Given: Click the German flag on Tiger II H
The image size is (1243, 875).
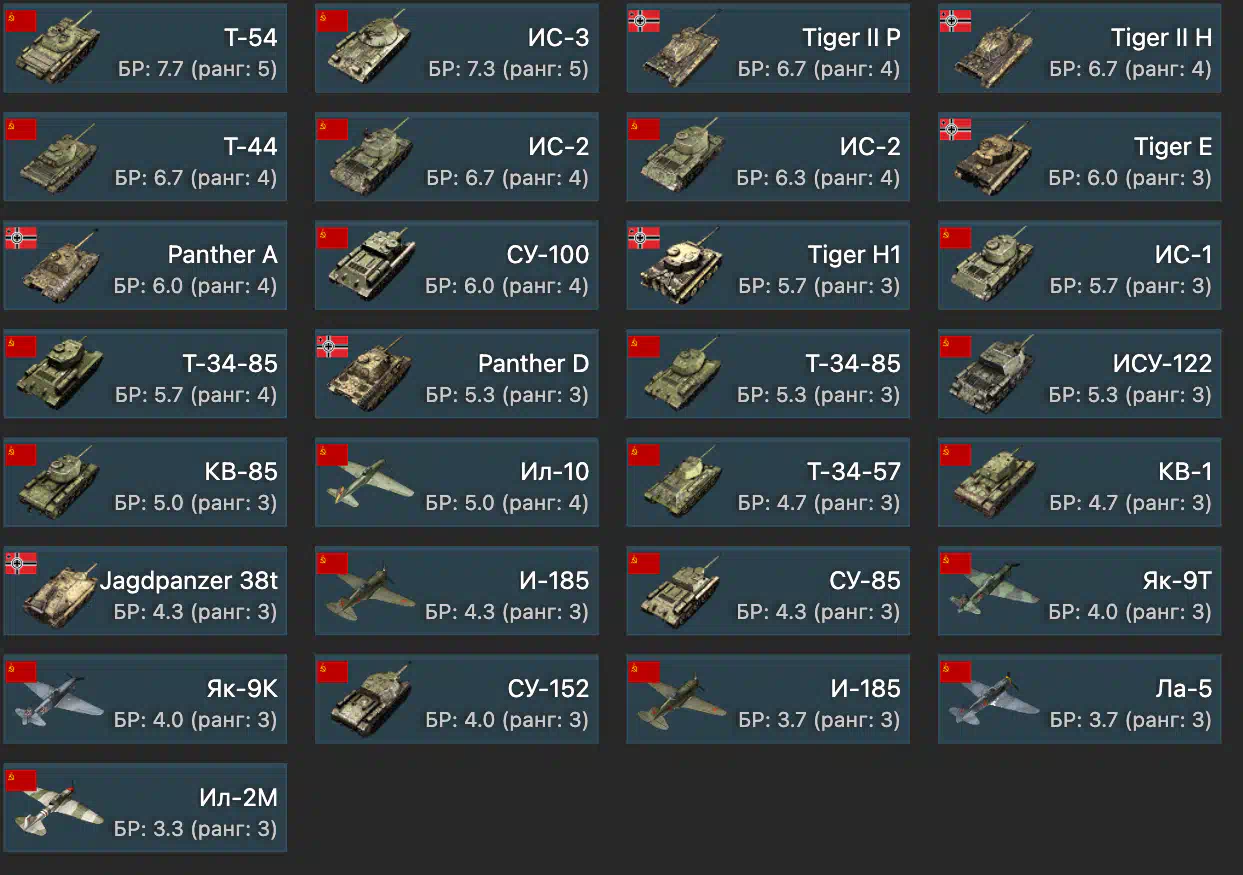Looking at the screenshot, I should click(x=955, y=20).
